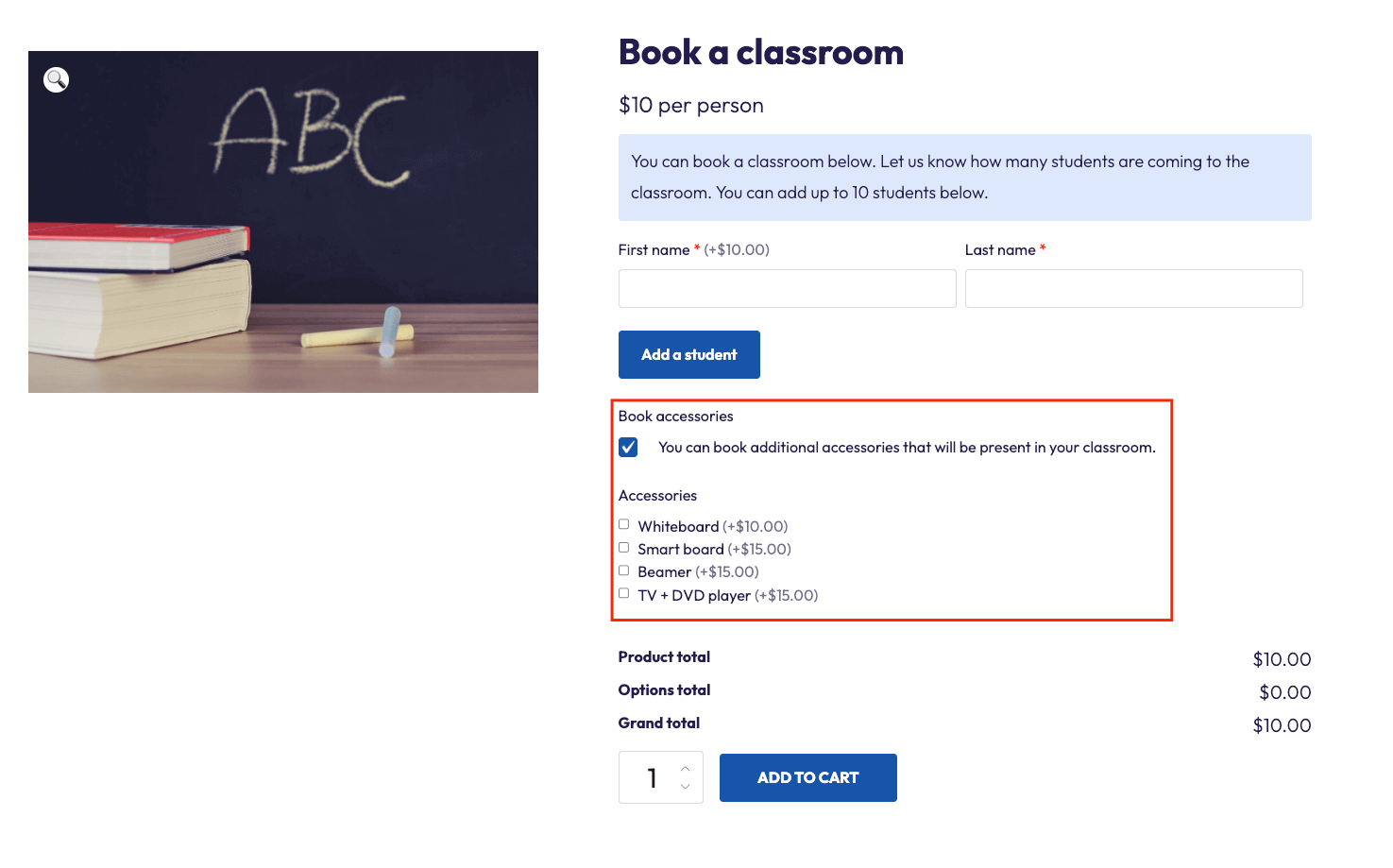Decrease quantity with the down arrow
Screen dimensions: 1393x868
coord(686,786)
